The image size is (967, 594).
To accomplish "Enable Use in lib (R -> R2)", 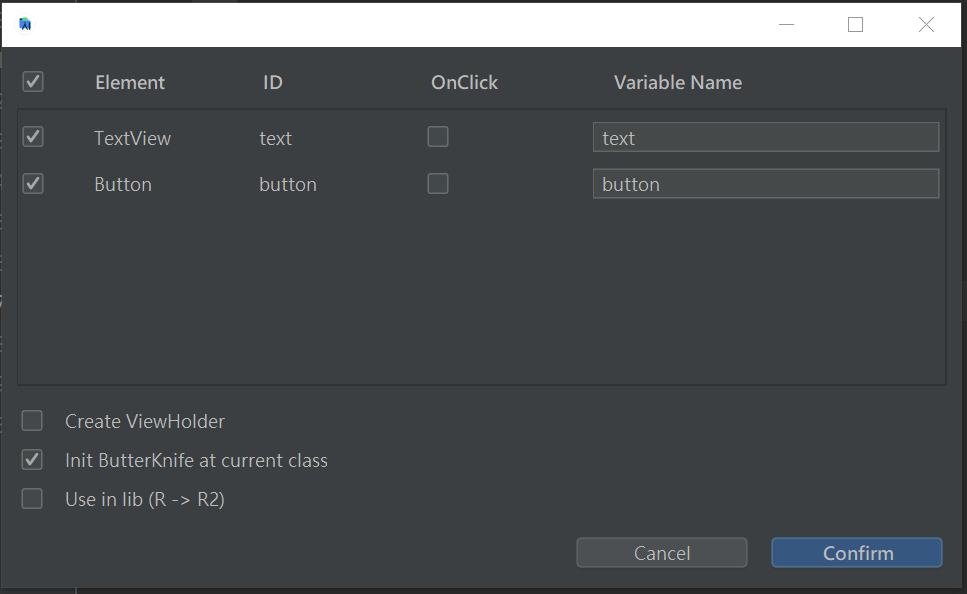I will point(33,499).
